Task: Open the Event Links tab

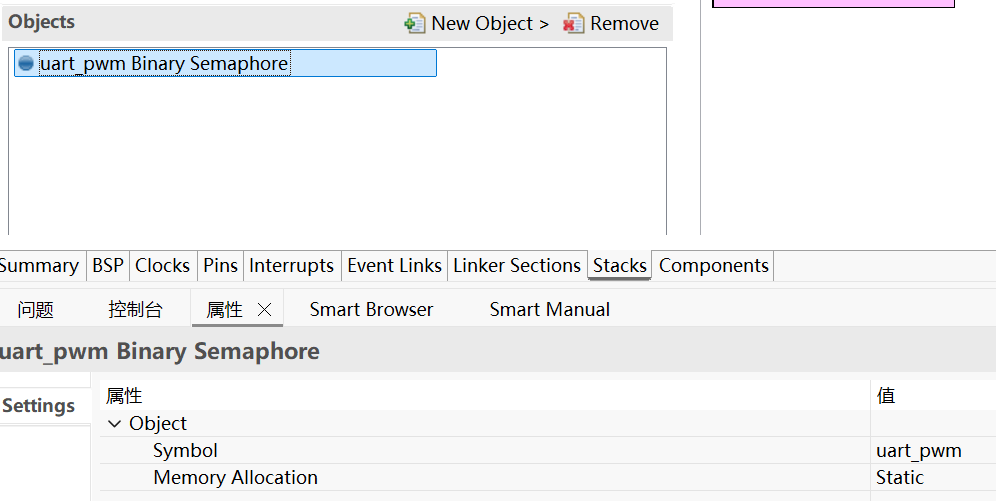Action: pos(394,266)
